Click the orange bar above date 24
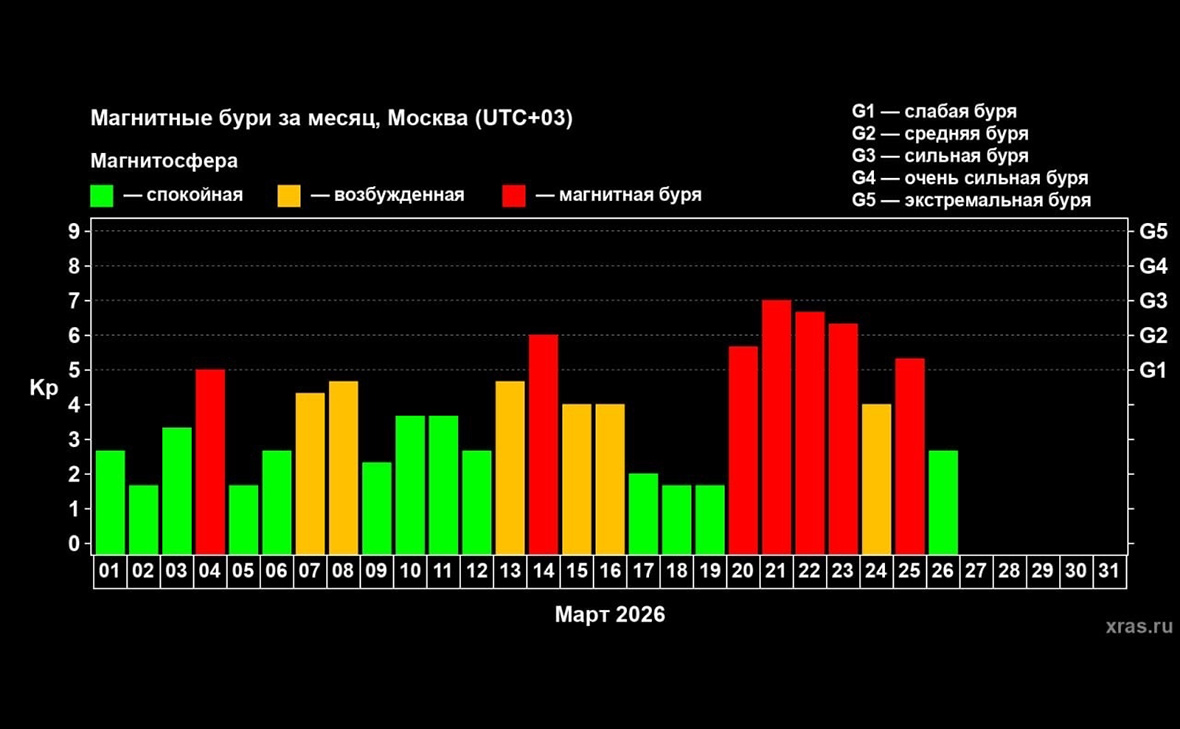This screenshot has width=1180, height=729. (x=876, y=478)
